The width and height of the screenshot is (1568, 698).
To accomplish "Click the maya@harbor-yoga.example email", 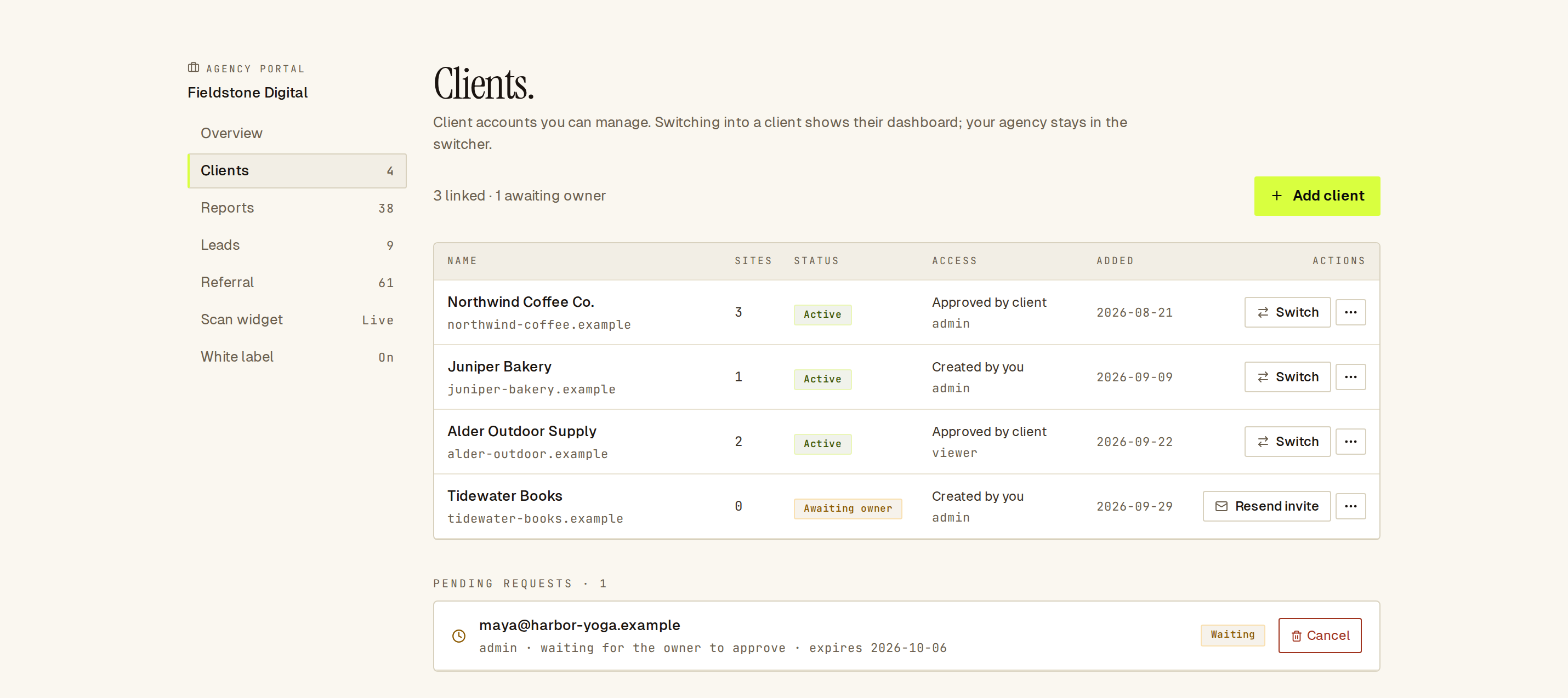I will (580, 625).
